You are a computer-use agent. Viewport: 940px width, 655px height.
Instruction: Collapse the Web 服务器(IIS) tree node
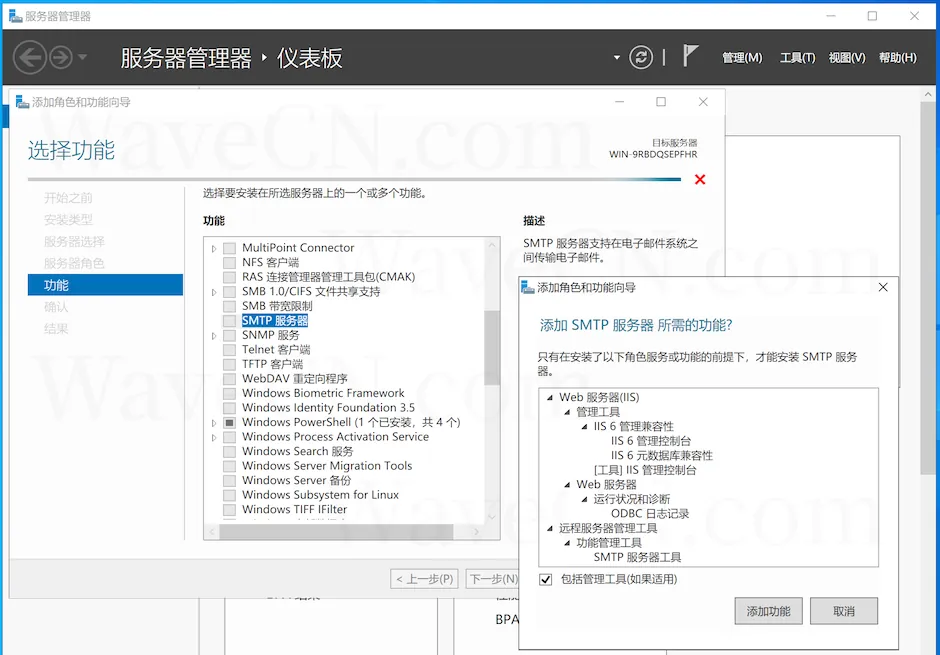click(550, 397)
